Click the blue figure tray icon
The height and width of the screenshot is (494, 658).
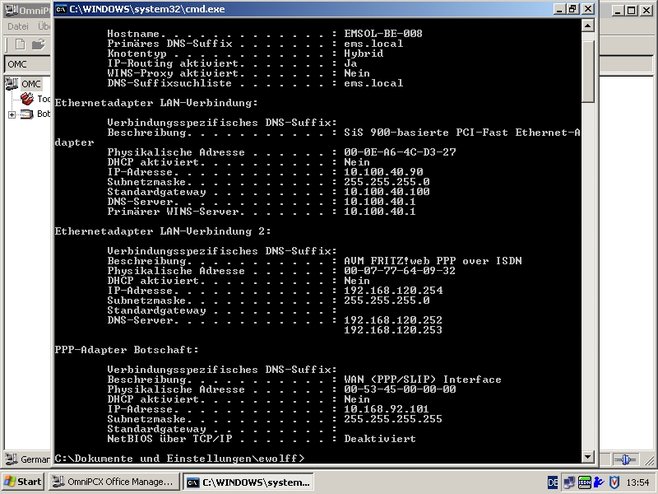tap(599, 483)
